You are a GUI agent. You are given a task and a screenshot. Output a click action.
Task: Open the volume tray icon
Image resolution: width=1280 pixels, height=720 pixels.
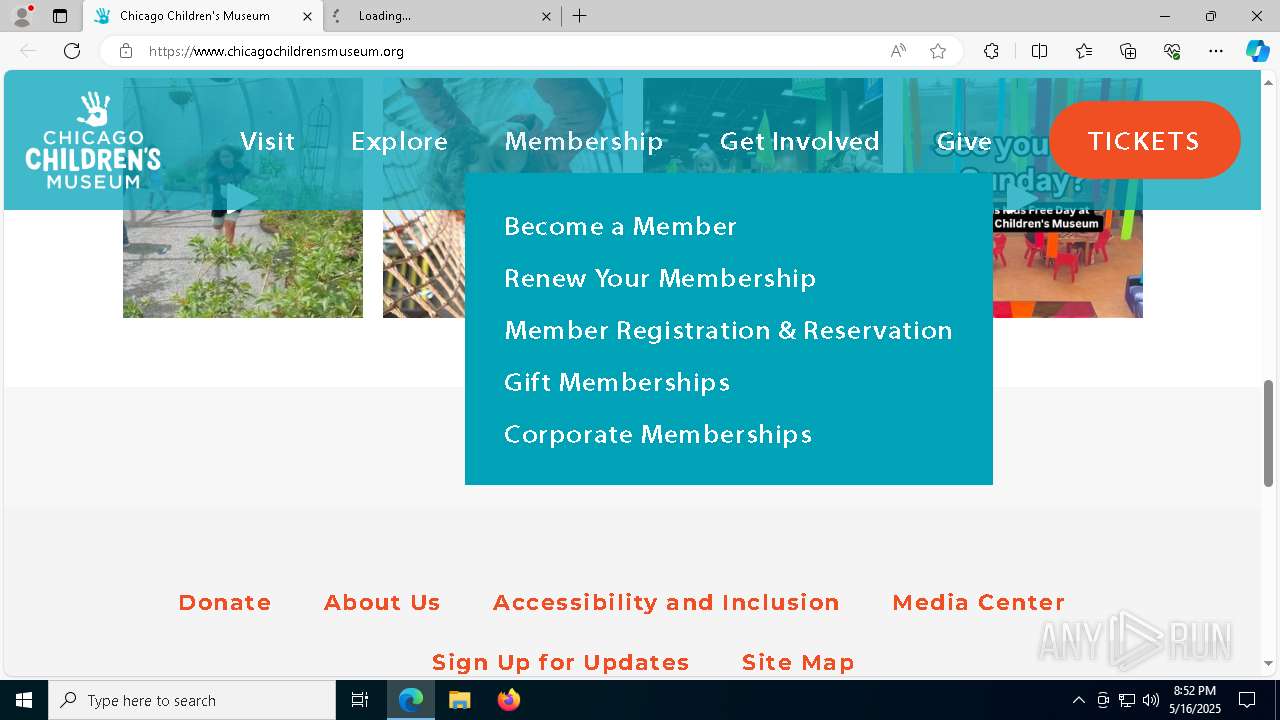(x=1150, y=700)
